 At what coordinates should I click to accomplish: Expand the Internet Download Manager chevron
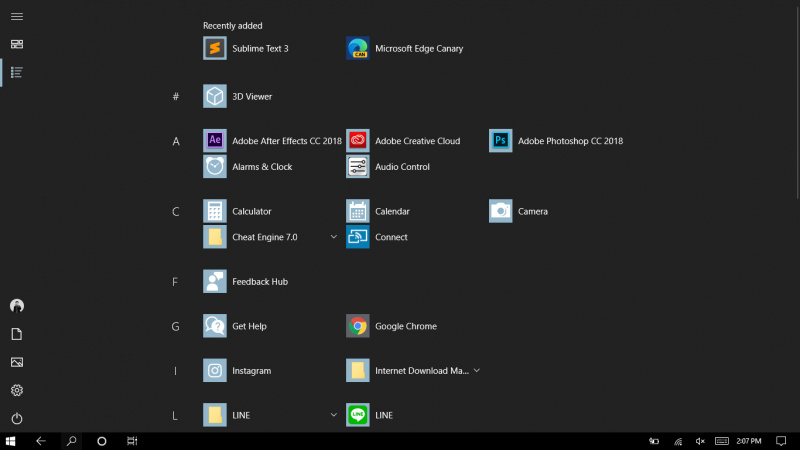tap(477, 370)
